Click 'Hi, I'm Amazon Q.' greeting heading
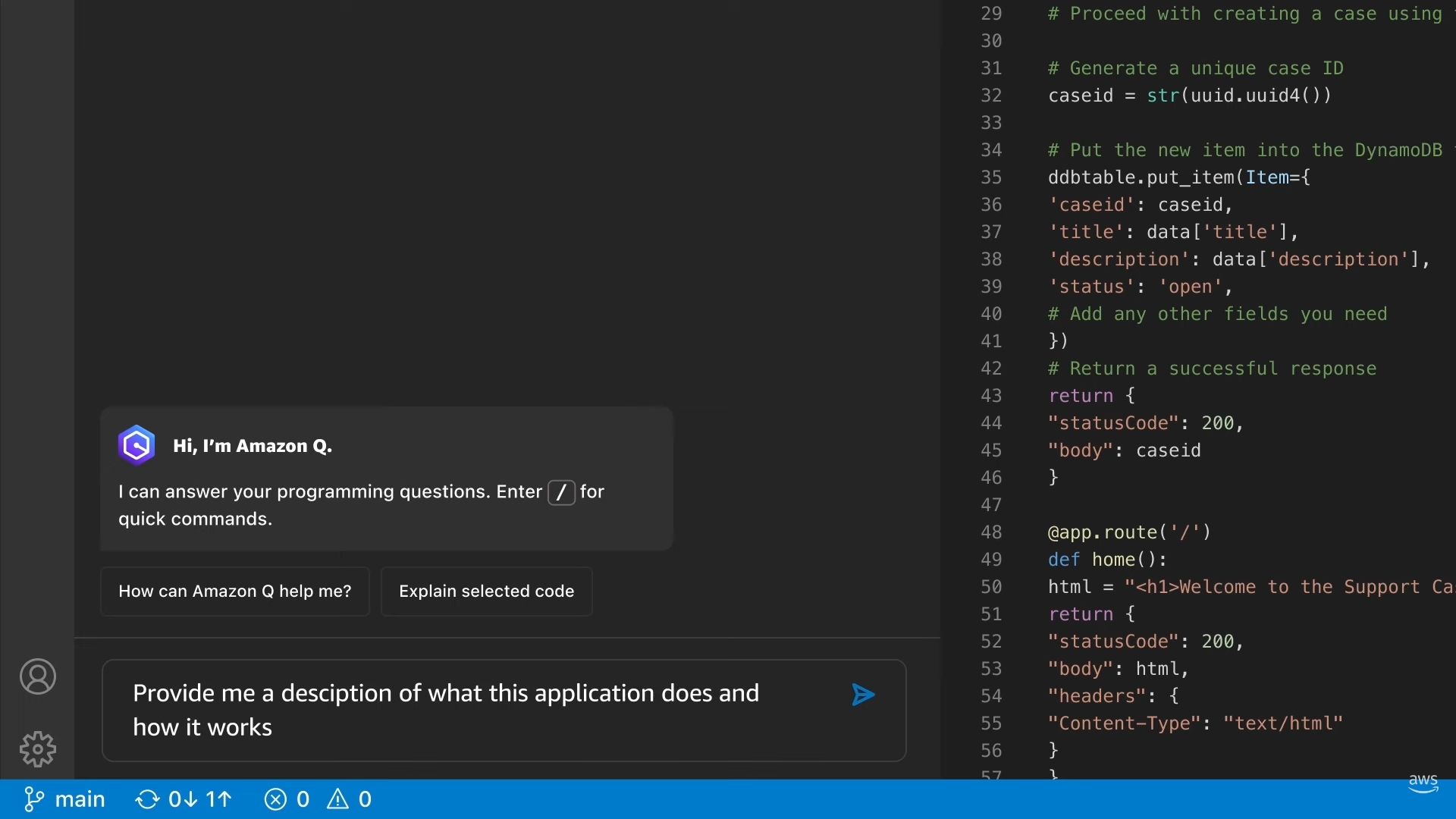Screen dimensions: 1456x819 click(253, 446)
